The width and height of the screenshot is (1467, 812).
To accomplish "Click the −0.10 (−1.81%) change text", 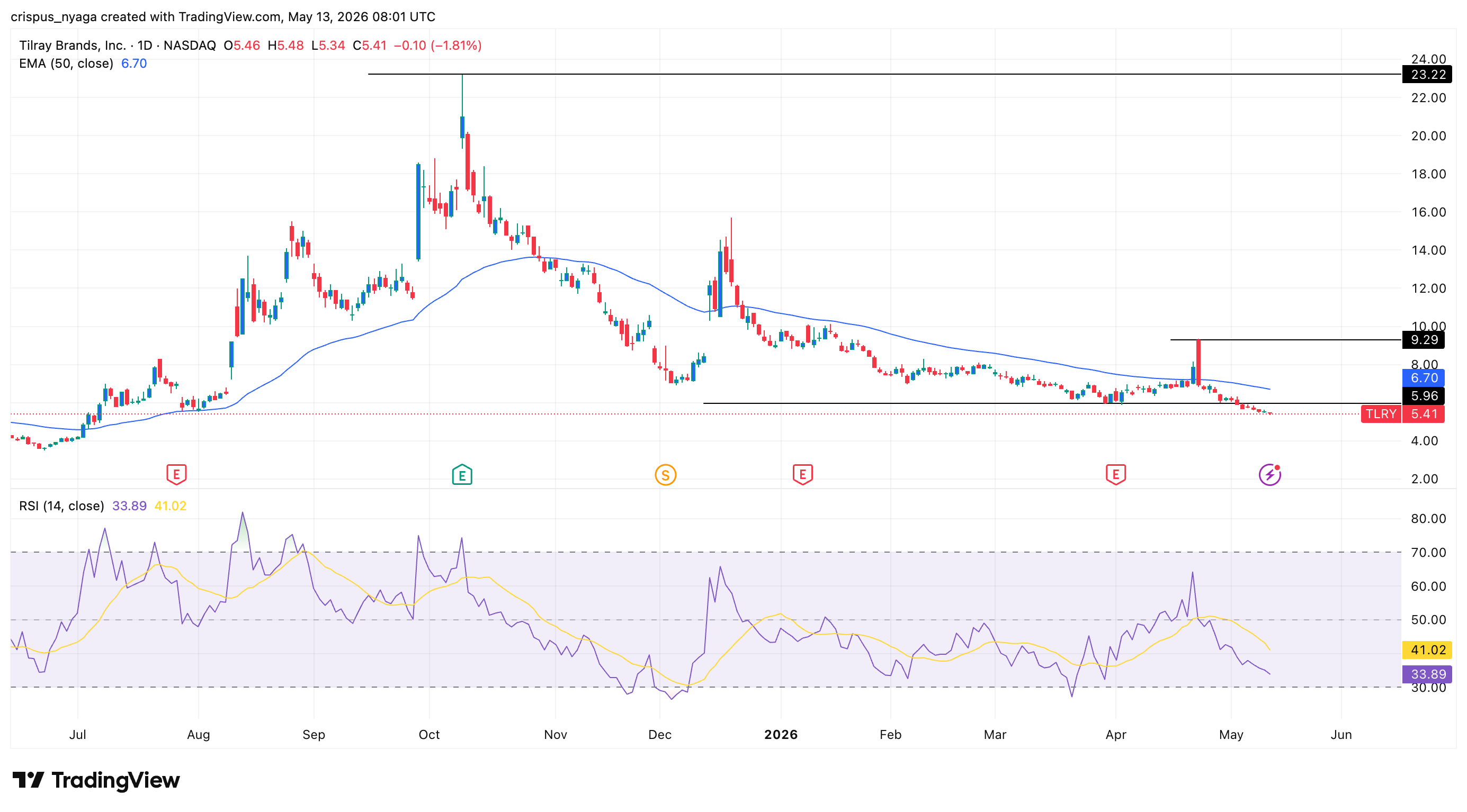I will click(438, 46).
